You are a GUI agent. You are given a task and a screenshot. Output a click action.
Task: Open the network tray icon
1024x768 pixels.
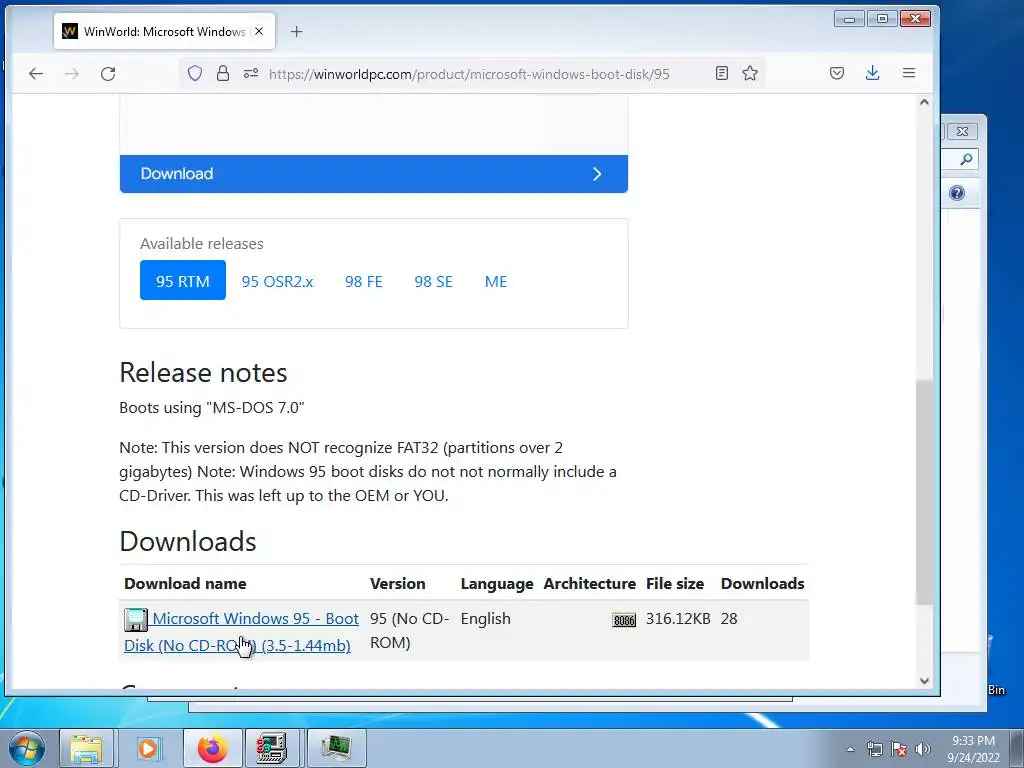coord(874,749)
